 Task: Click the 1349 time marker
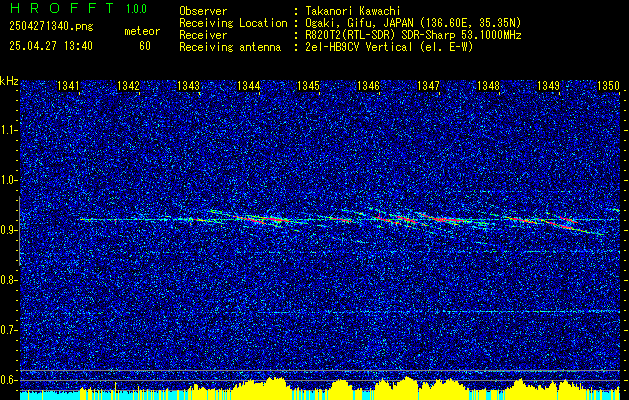(548, 86)
